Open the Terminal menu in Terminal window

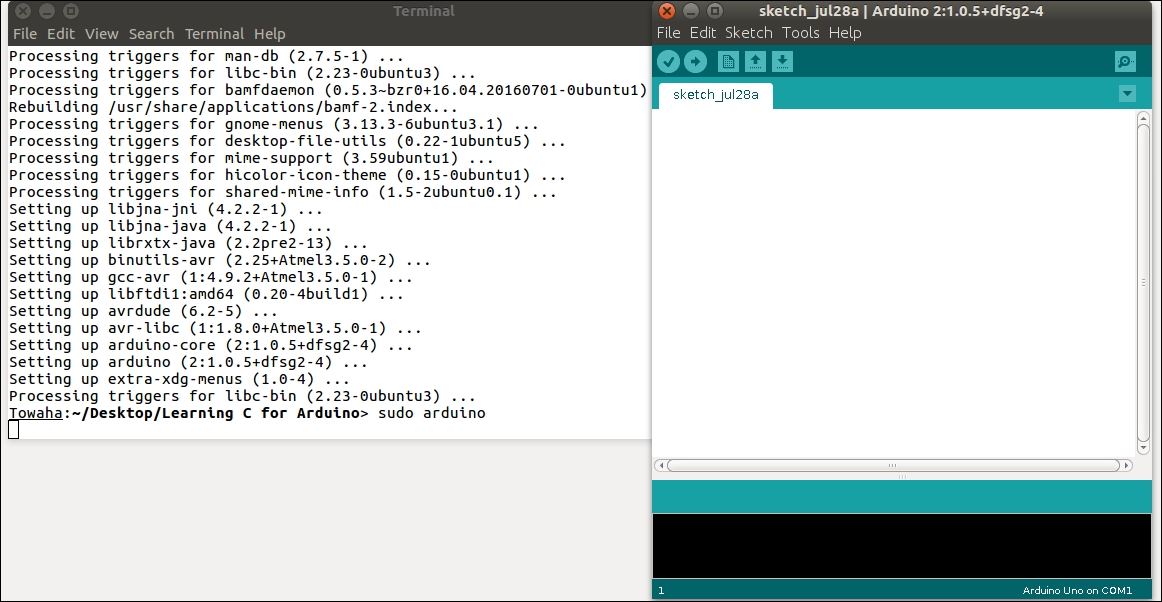coord(214,34)
